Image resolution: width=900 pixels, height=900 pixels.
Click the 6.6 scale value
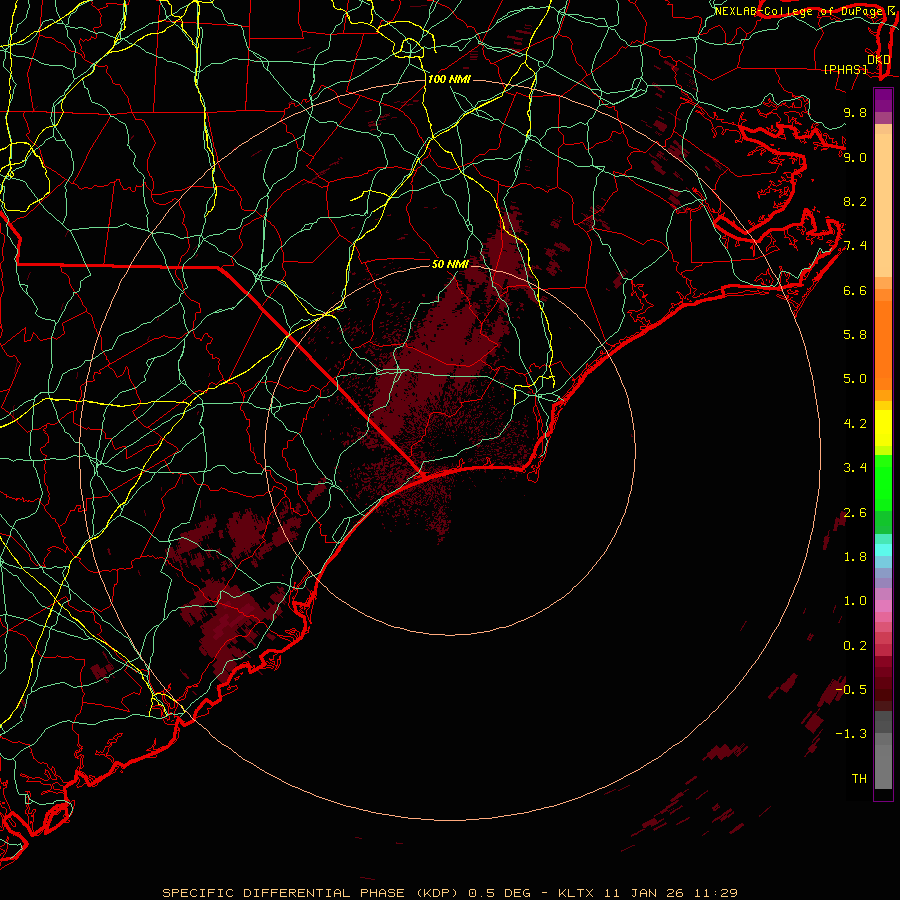tap(855, 291)
